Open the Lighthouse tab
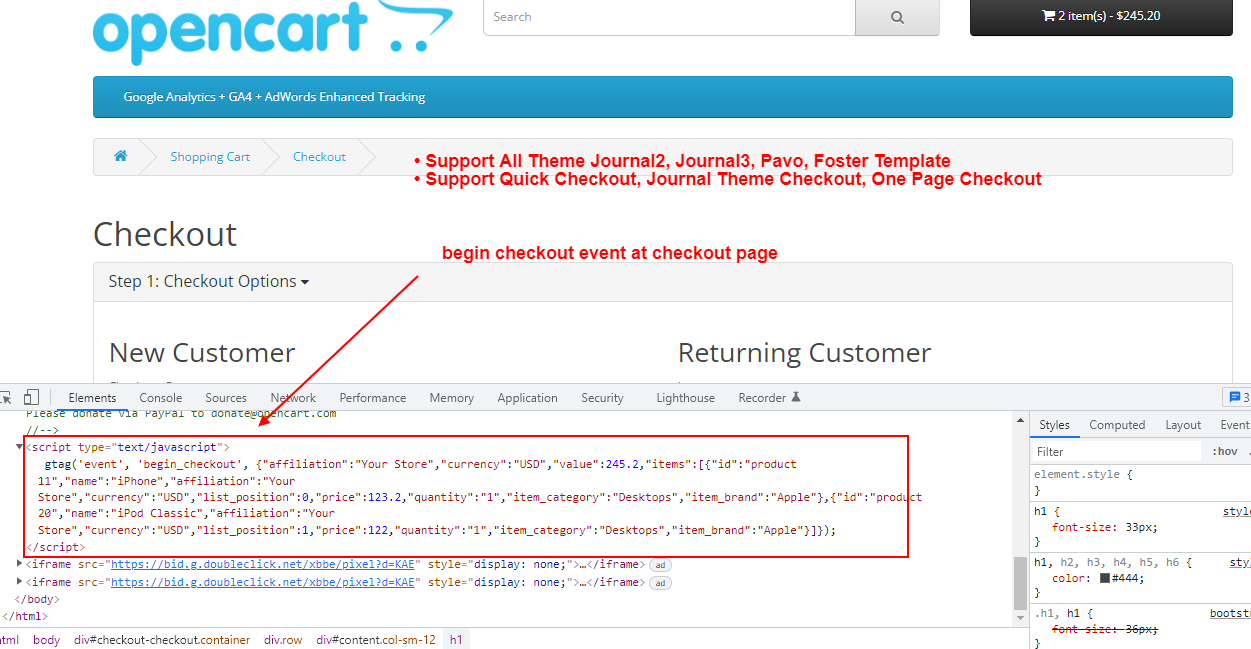 [685, 397]
